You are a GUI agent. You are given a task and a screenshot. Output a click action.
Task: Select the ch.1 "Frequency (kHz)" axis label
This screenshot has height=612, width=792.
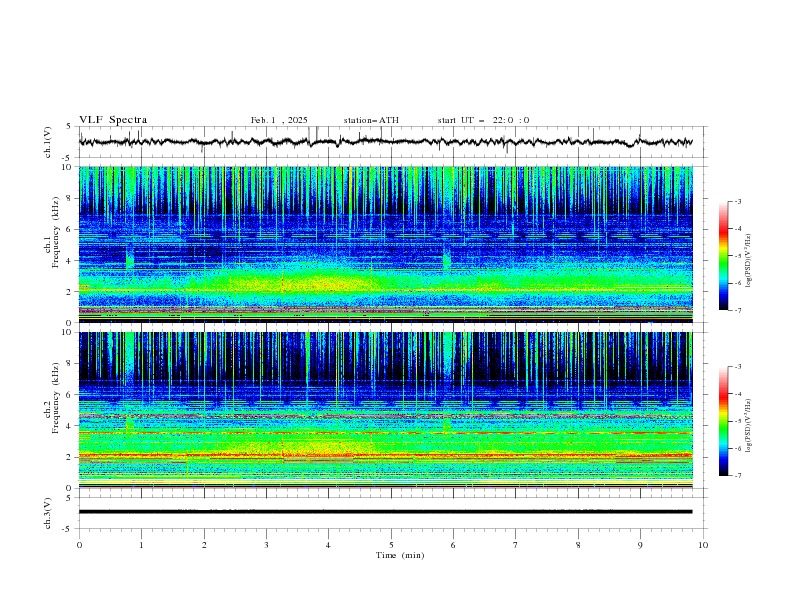(x=56, y=230)
